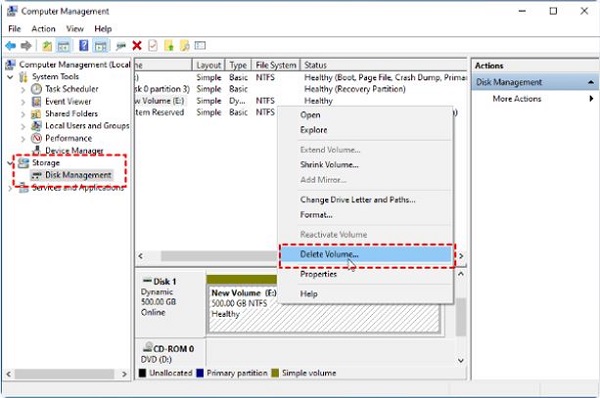Click the Properties checkmark page toolbar icon
The image size is (600, 398).
pos(153,46)
